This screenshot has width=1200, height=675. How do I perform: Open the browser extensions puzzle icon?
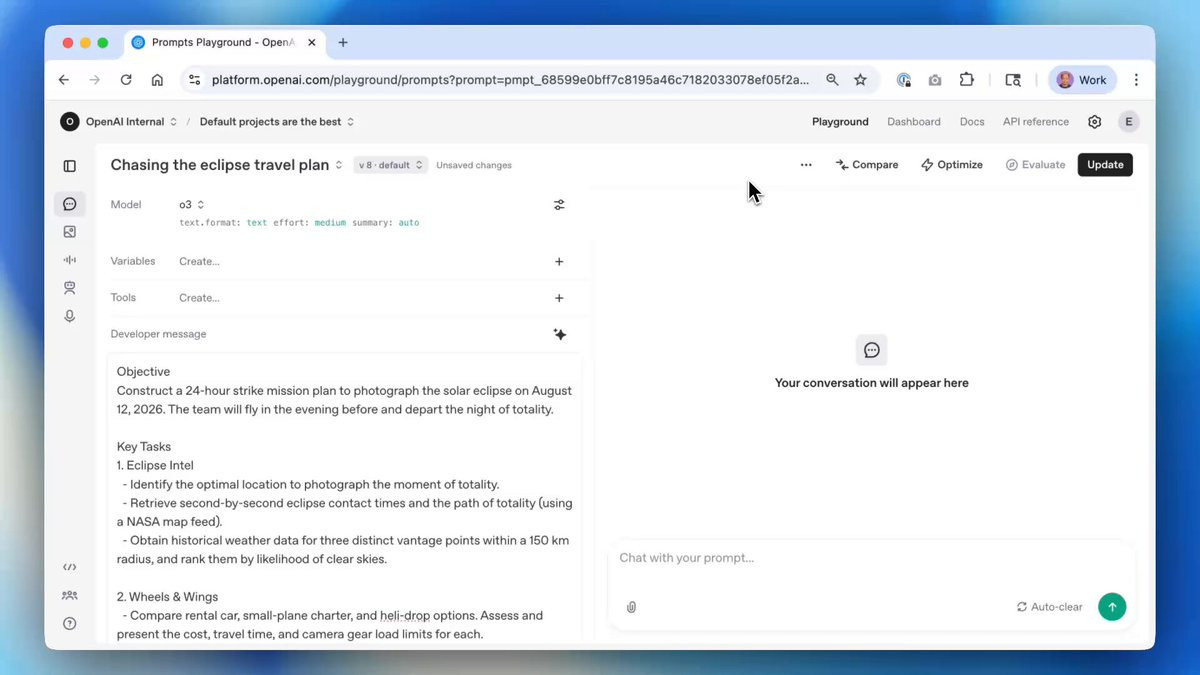click(x=966, y=80)
